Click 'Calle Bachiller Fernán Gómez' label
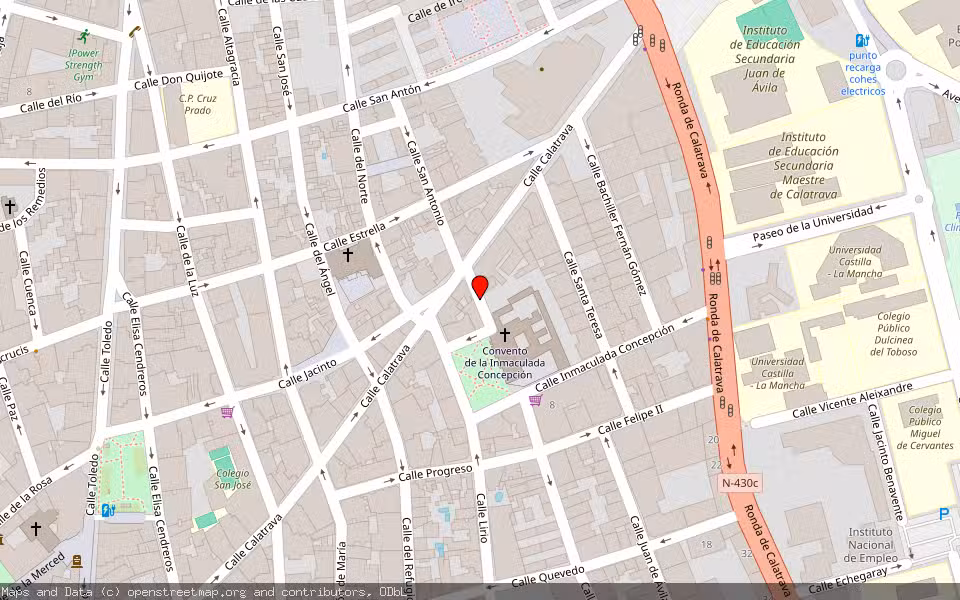The height and width of the screenshot is (600, 960). (x=617, y=224)
